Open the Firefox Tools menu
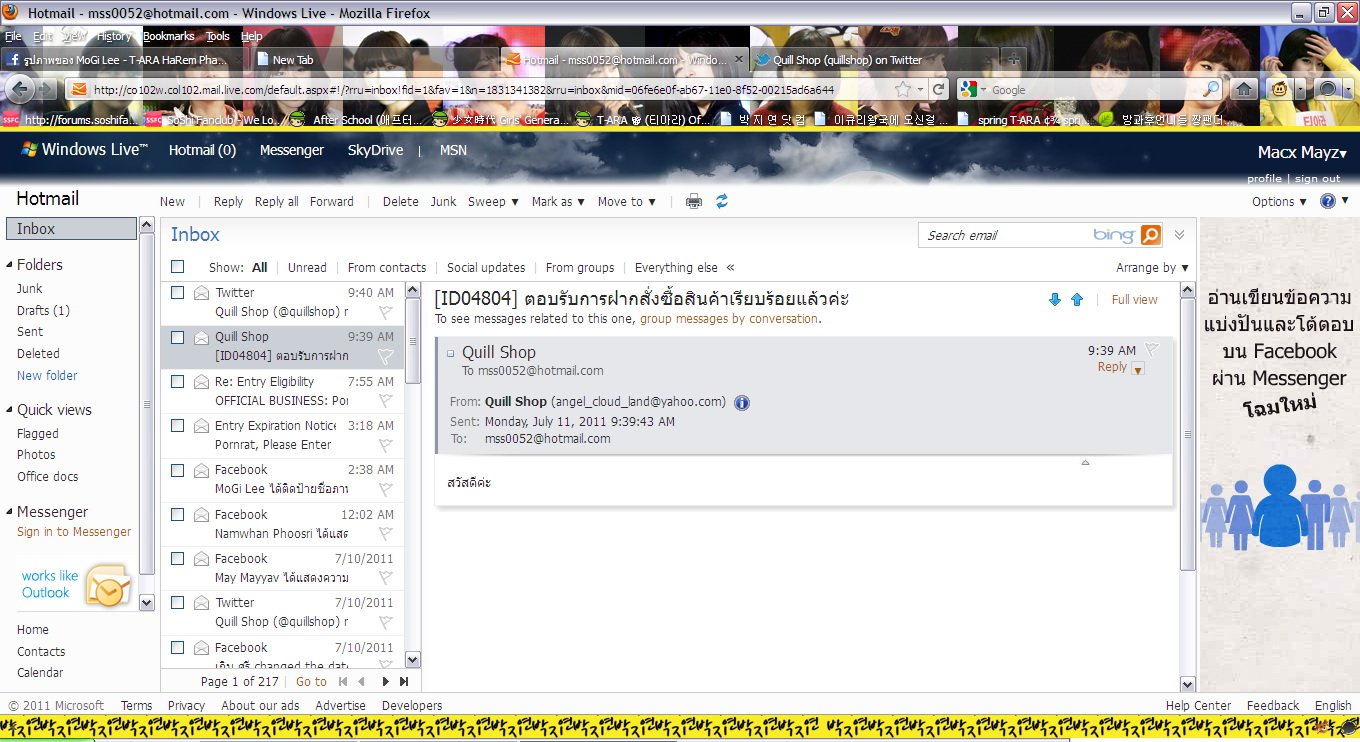This screenshot has width=1360, height=742. pos(218,36)
